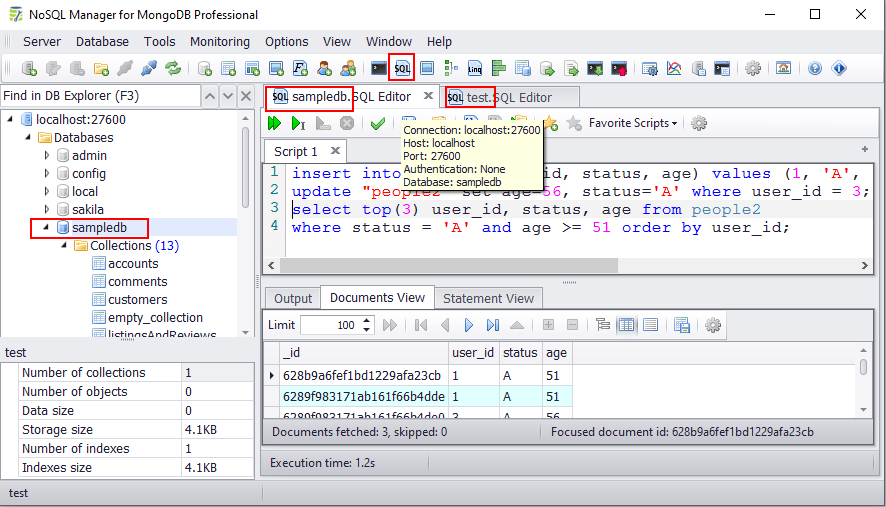
Task: Collapse the sampledb database node
Action: (x=46, y=228)
